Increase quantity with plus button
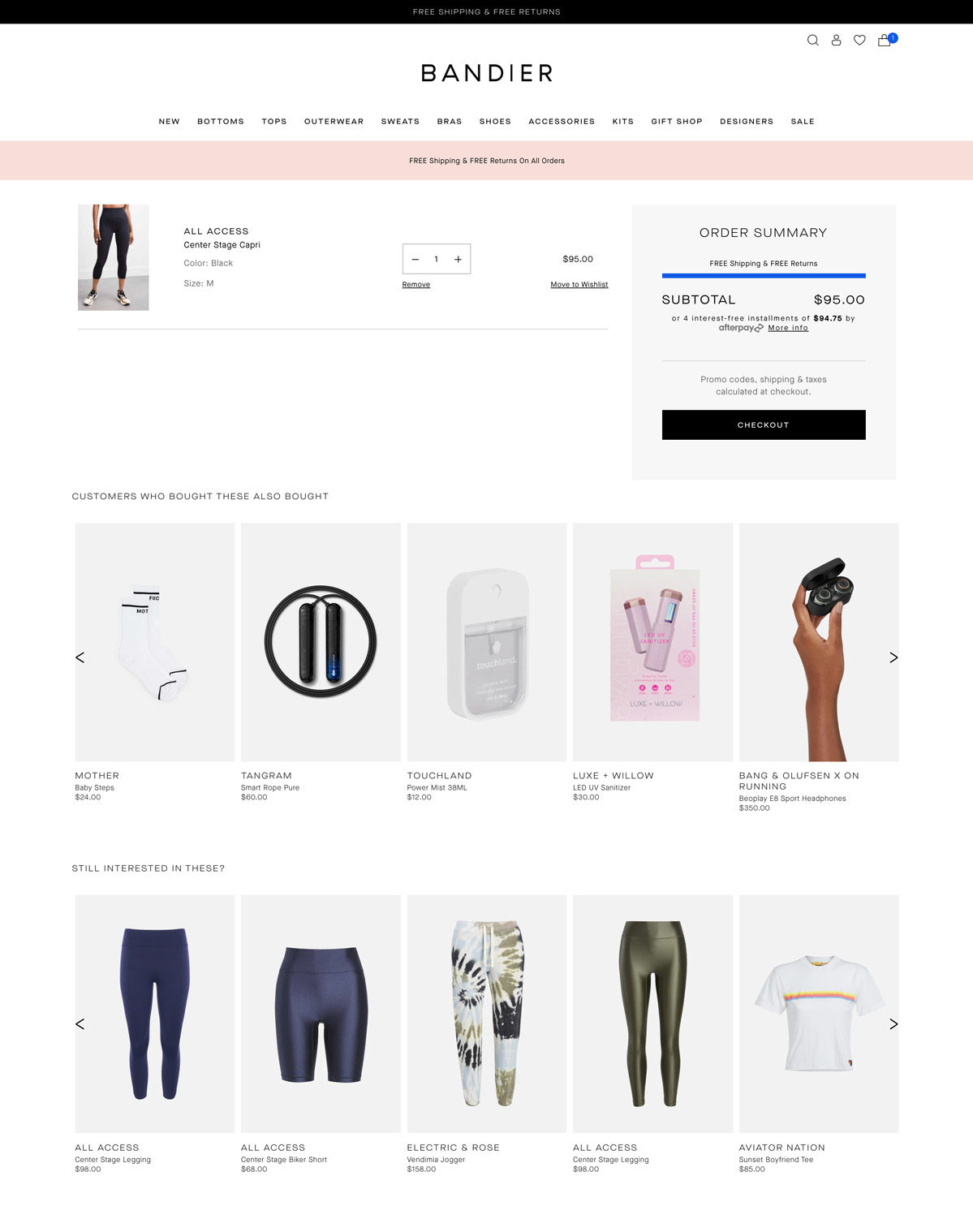Image resolution: width=973 pixels, height=1232 pixels. (x=458, y=260)
